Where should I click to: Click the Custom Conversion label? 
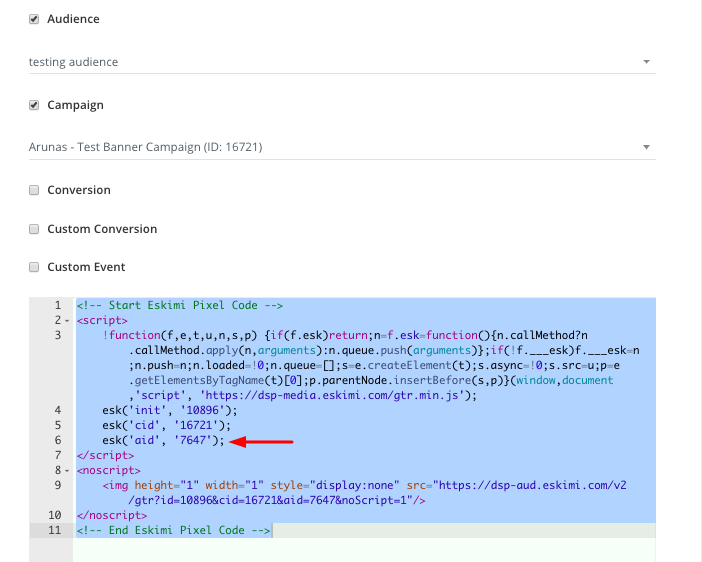tap(102, 229)
